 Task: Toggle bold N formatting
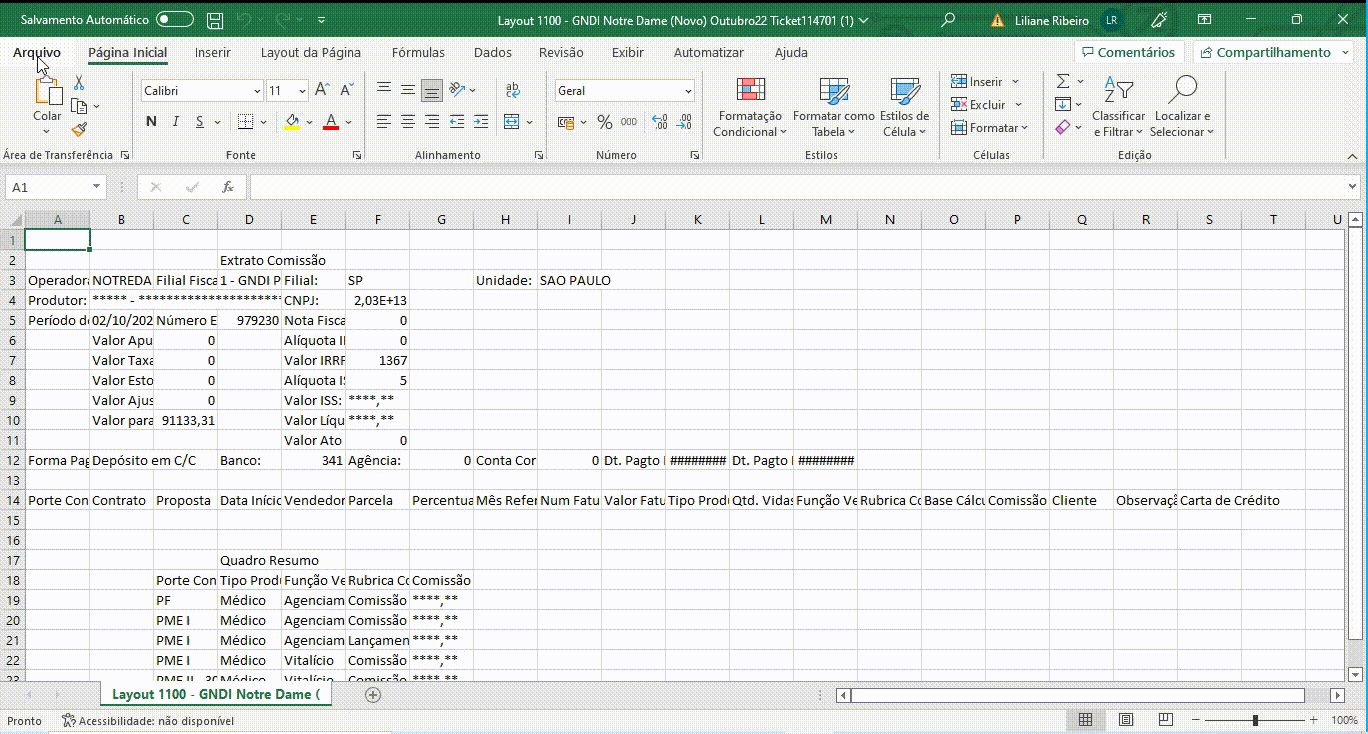(x=151, y=121)
